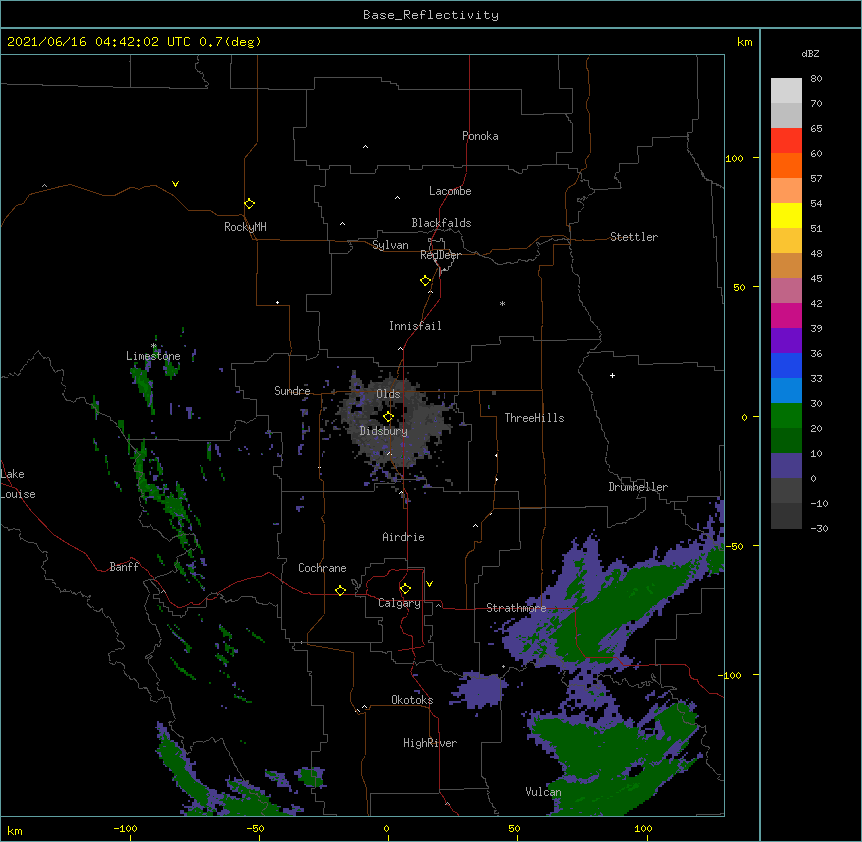Click the Limestone label
Viewport: 862px width, 842px height.
point(153,356)
